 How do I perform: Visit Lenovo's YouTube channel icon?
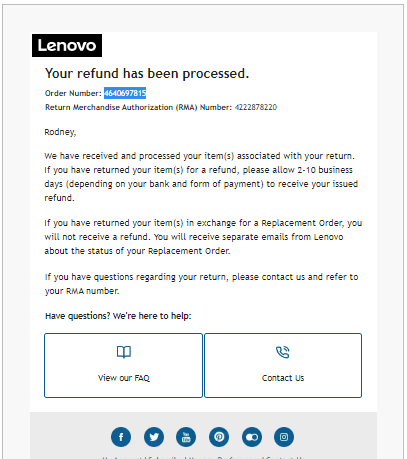[186, 437]
